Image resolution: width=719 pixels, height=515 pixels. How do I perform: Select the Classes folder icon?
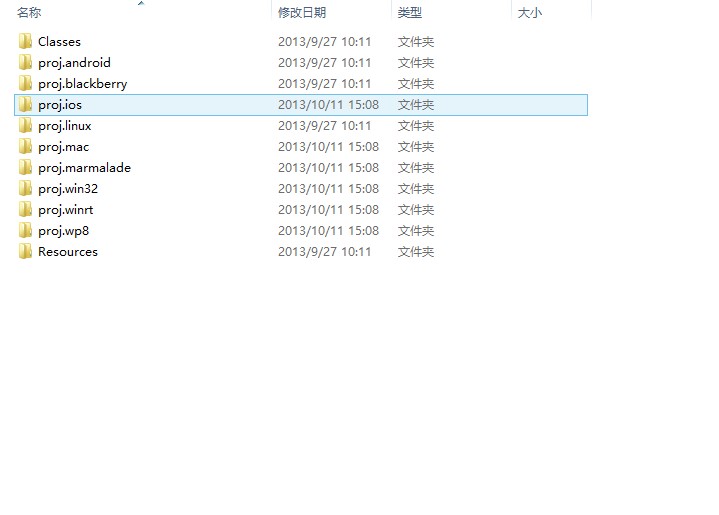point(25,41)
